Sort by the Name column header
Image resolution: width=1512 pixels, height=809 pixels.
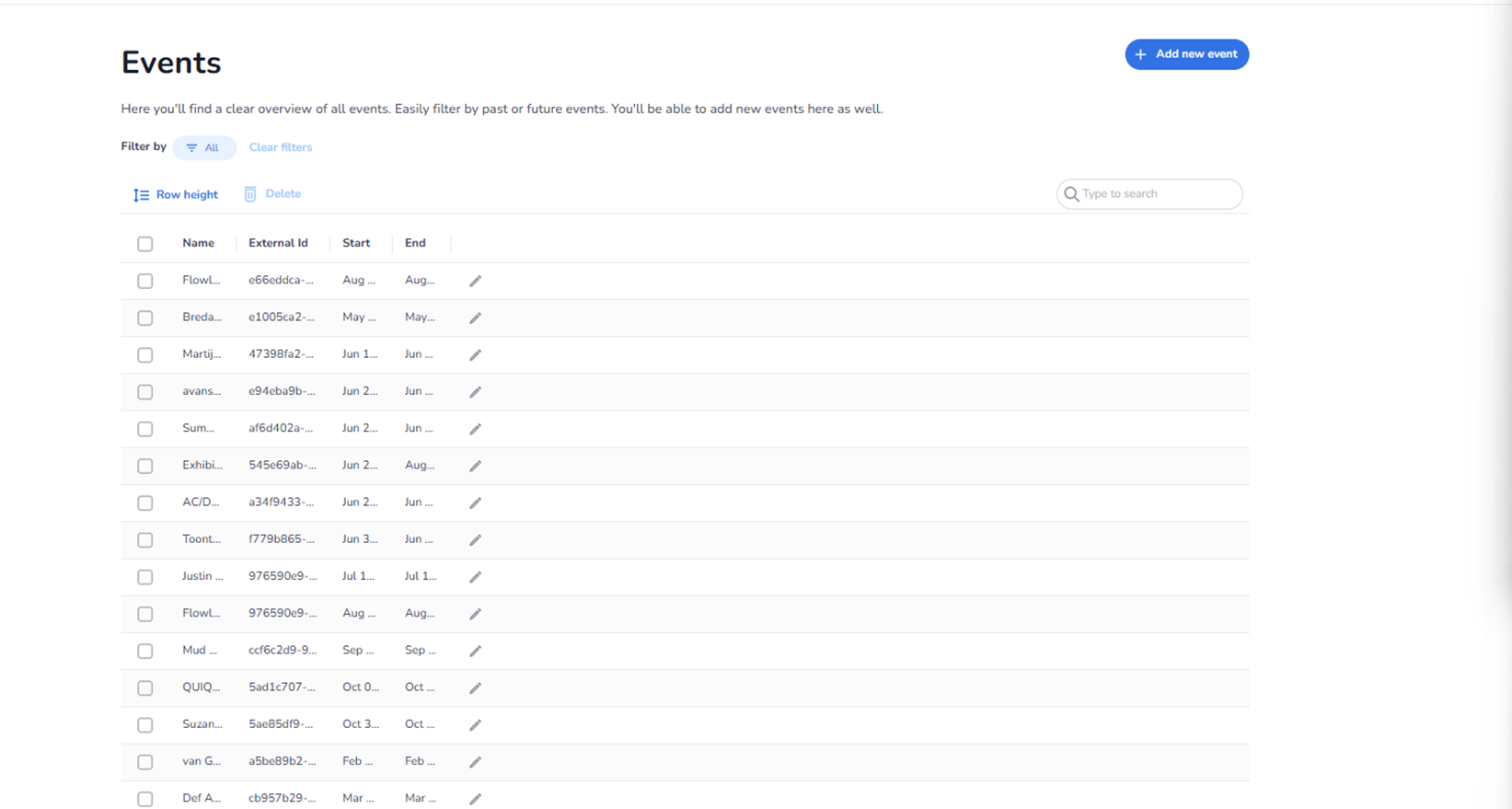(198, 243)
